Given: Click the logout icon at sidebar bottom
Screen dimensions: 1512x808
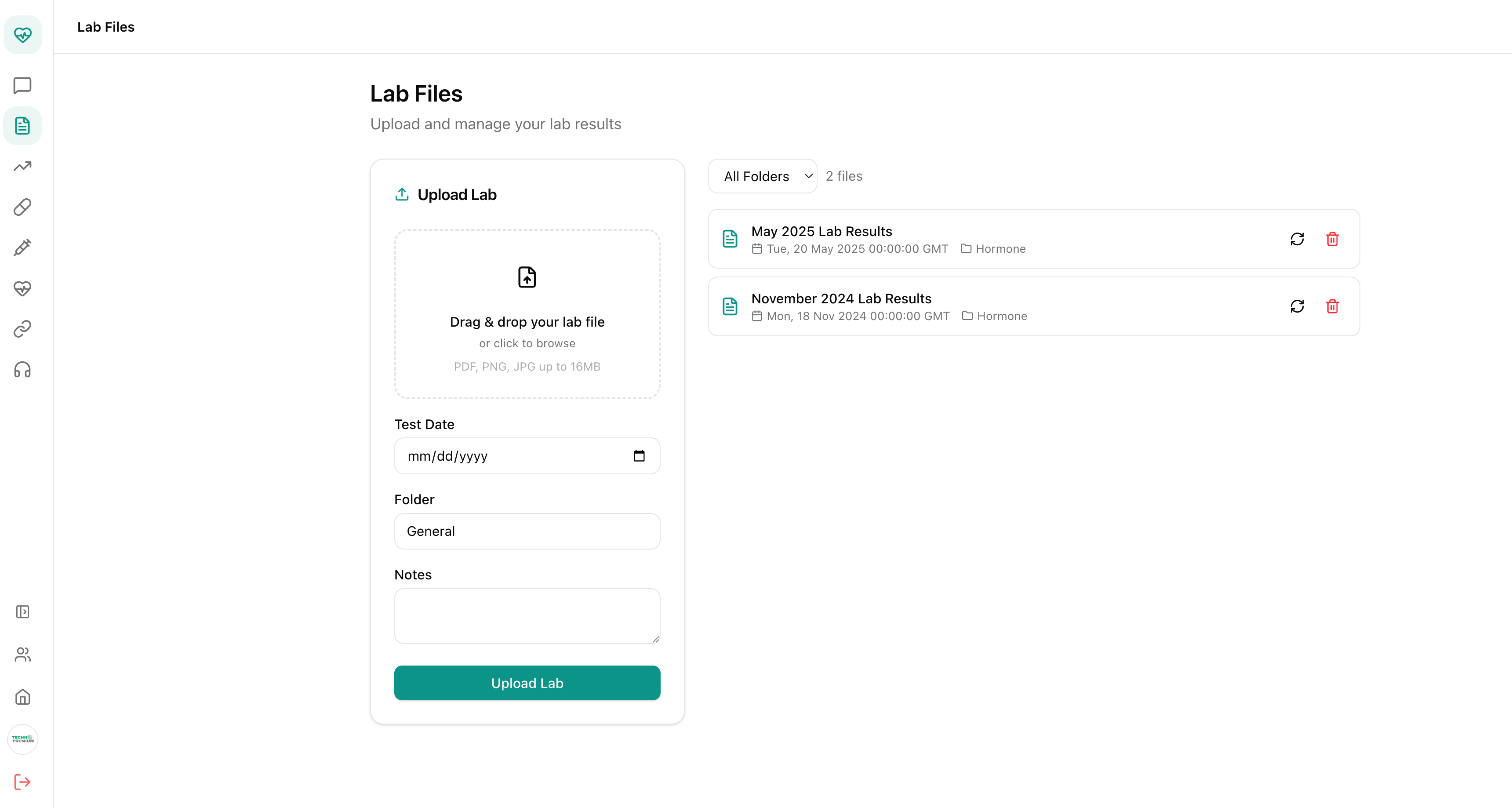Looking at the screenshot, I should (22, 782).
